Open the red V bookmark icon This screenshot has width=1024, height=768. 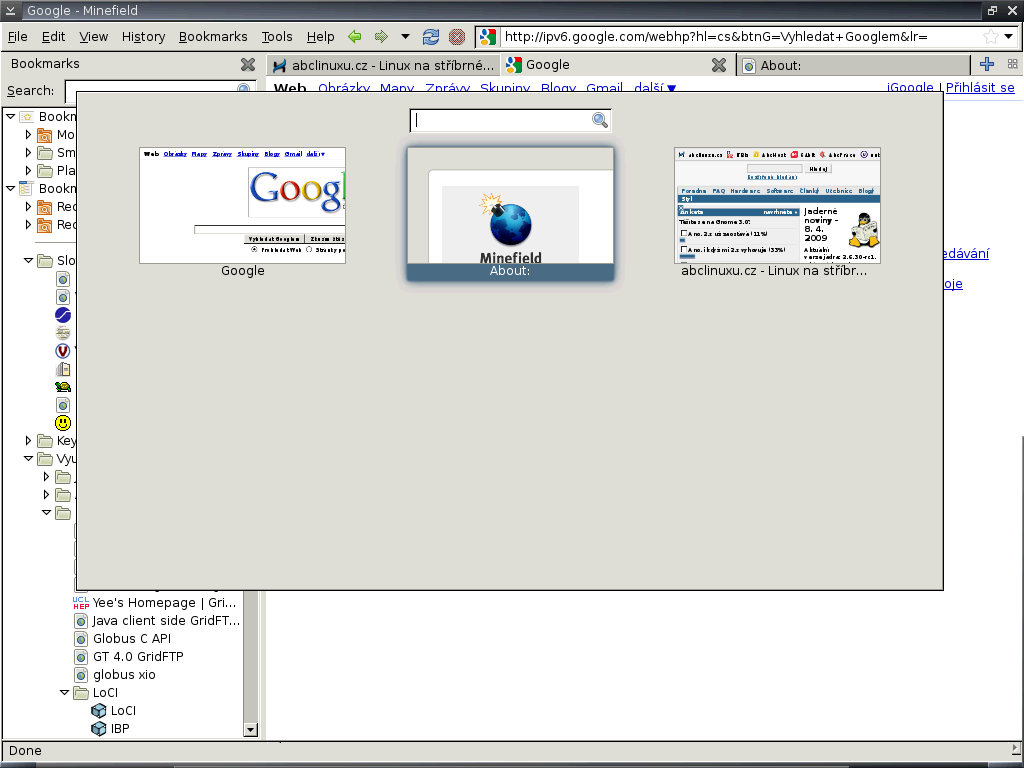(63, 351)
